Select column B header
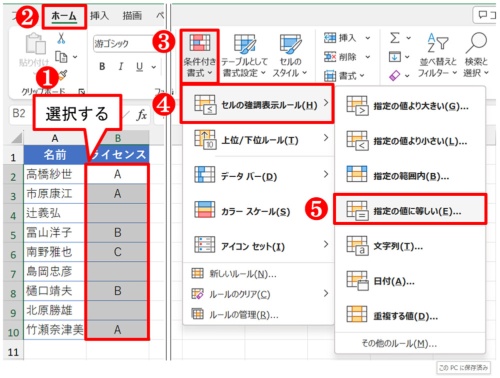500x378 pixels. tap(118, 138)
